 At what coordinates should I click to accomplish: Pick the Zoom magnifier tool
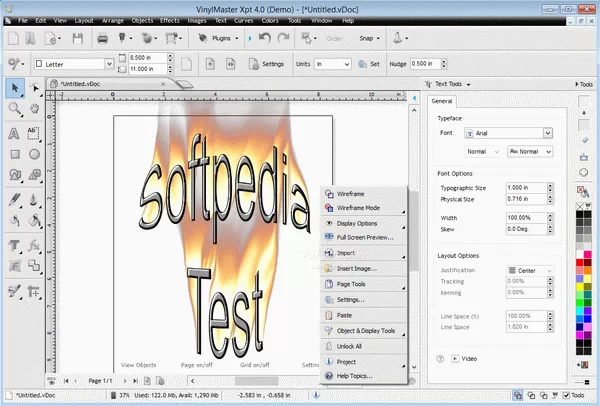[x=15, y=109]
